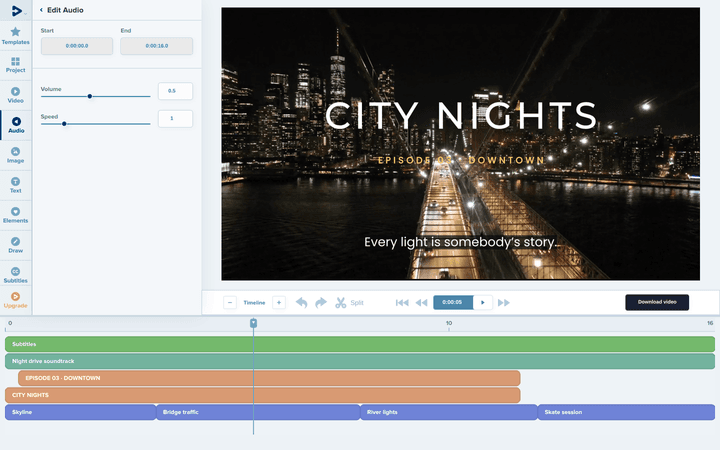Screen dimensions: 720x450
Task: Select the EPISODE 03 - DOWNTOWN text clip
Action: [269, 378]
